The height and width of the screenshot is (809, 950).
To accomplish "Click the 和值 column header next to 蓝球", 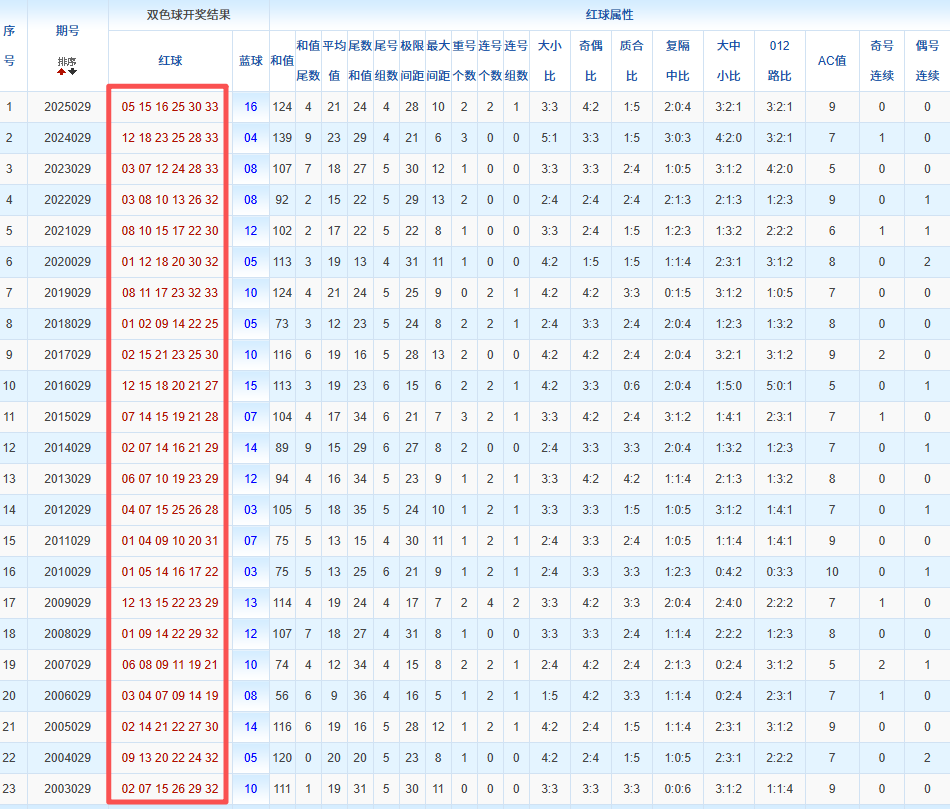I will 282,61.
